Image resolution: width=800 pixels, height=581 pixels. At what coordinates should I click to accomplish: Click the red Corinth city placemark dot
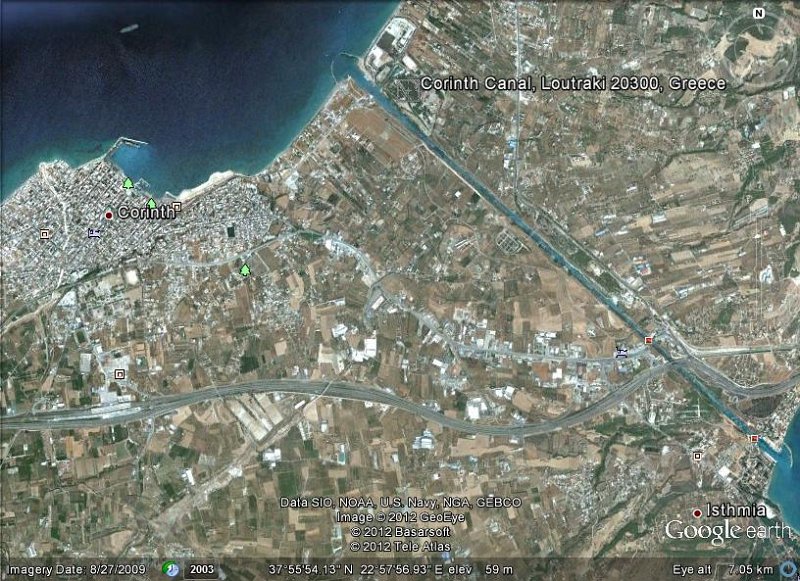(109, 215)
